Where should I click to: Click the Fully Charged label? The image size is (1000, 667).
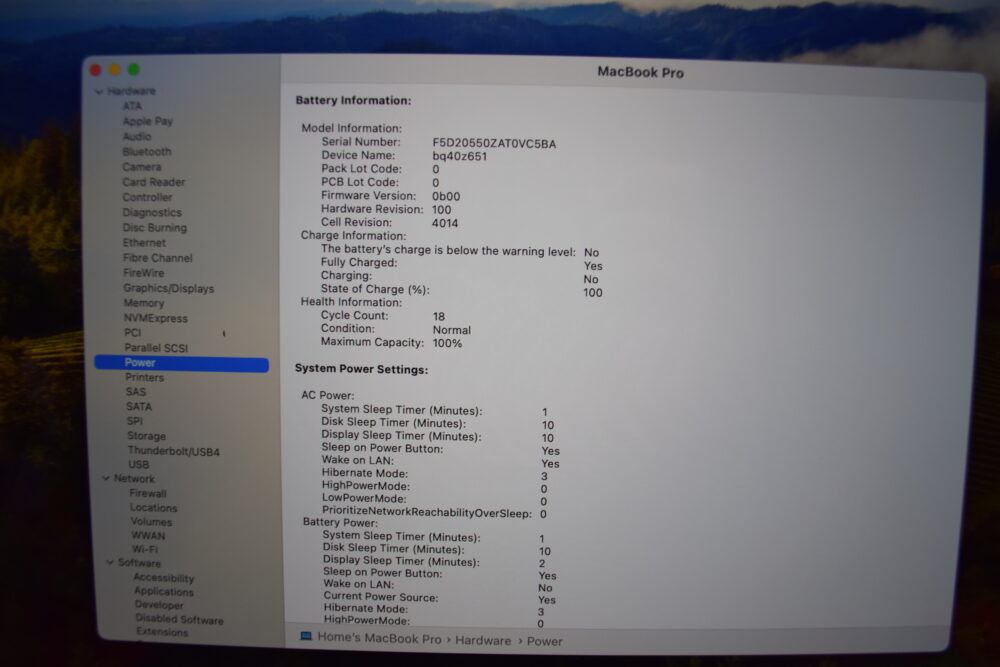[359, 263]
